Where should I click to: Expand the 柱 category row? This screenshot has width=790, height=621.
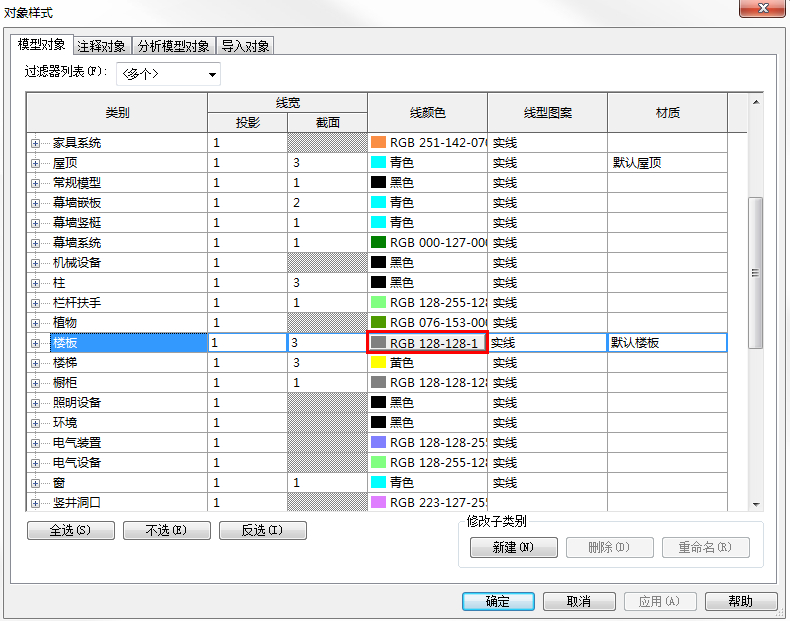35,284
